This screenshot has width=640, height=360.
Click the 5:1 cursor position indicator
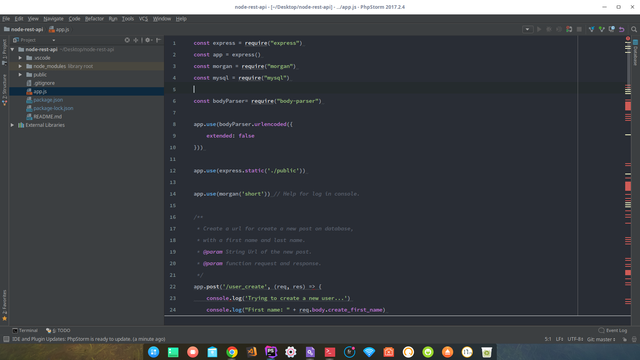(x=548, y=339)
